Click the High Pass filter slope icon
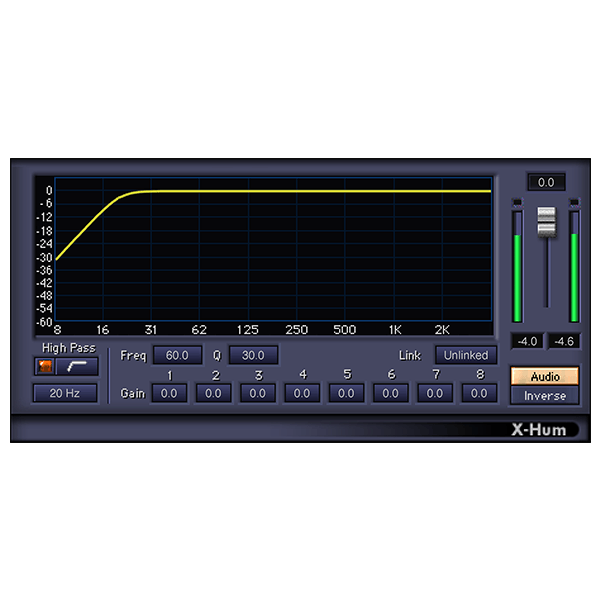This screenshot has height=600, width=600. (76, 367)
